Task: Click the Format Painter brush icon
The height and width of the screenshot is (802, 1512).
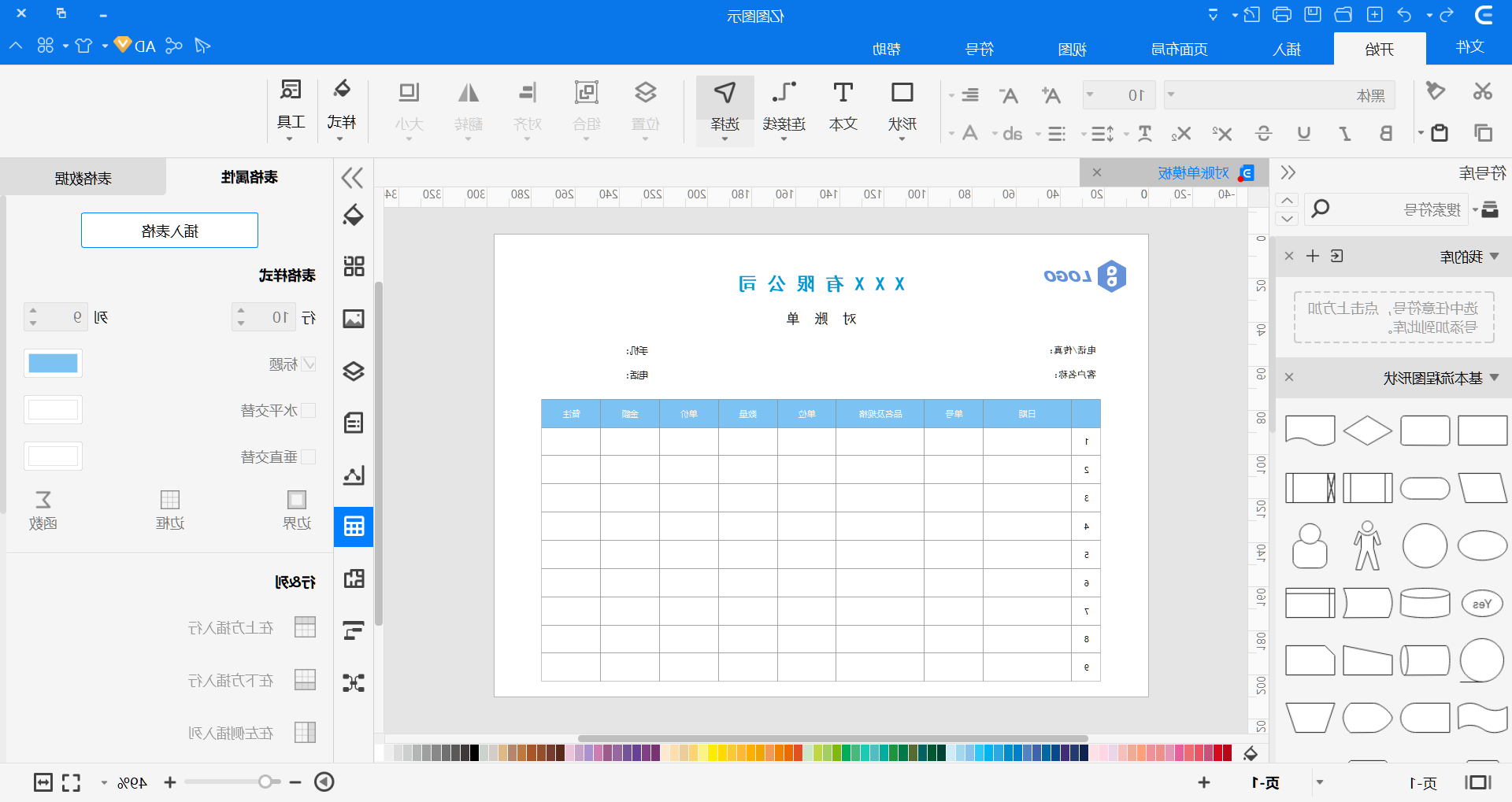Action: click(x=1436, y=91)
